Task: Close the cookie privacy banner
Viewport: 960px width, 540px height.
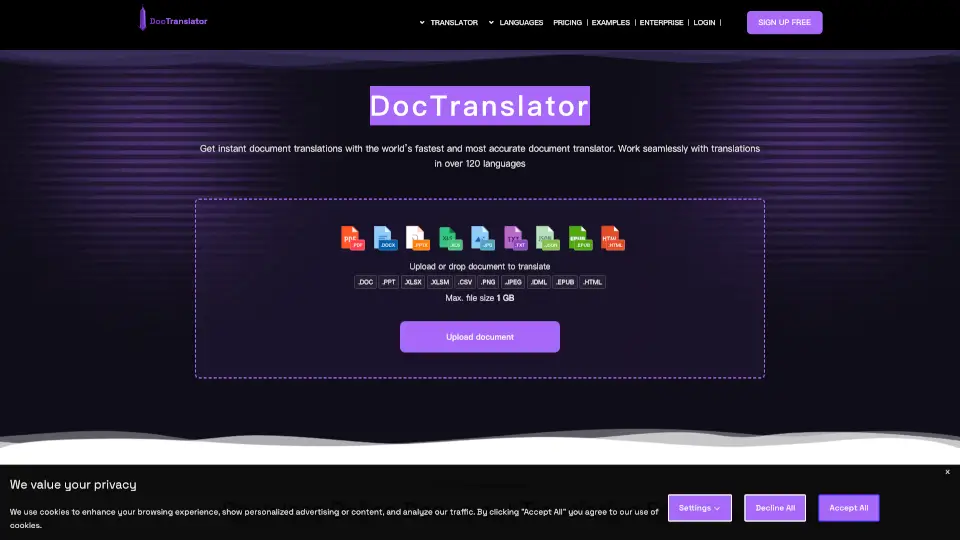Action: (x=947, y=472)
